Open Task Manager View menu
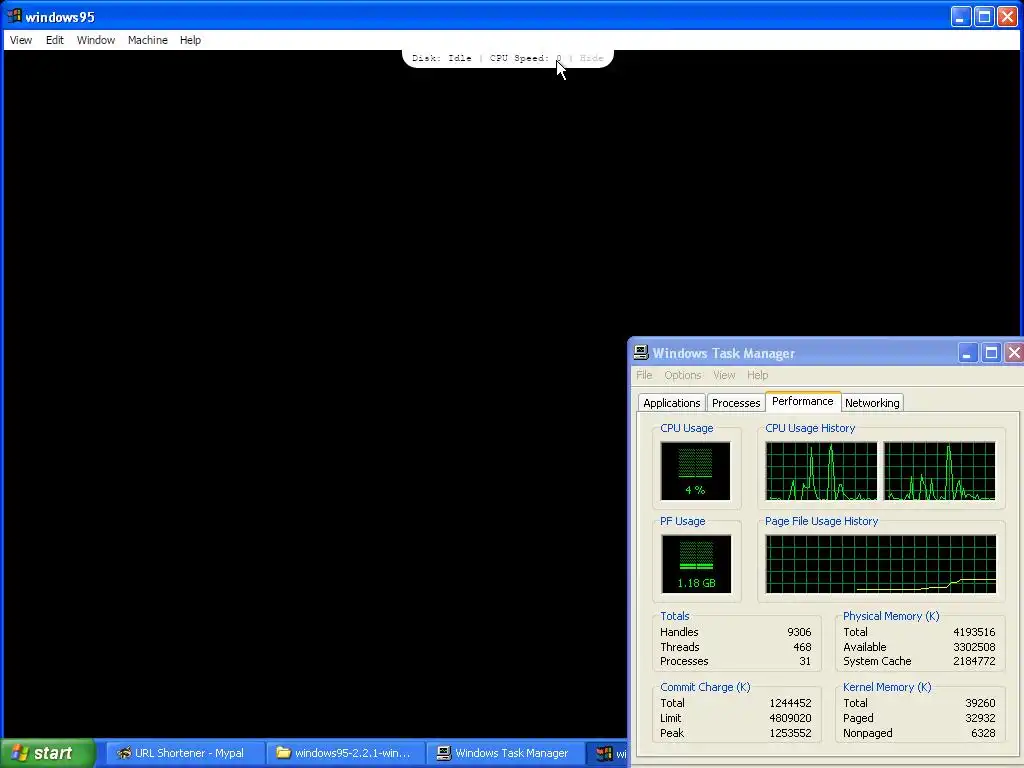Image resolution: width=1024 pixels, height=768 pixels. 724,375
